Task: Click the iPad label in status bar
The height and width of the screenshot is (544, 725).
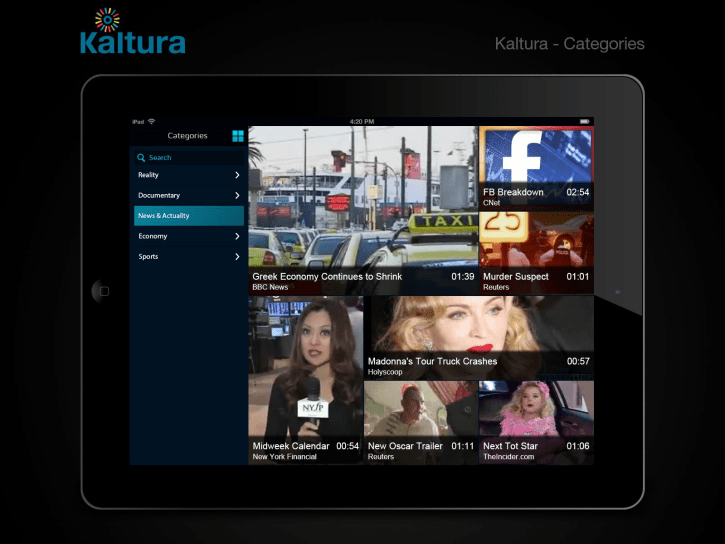Action: pos(138,122)
